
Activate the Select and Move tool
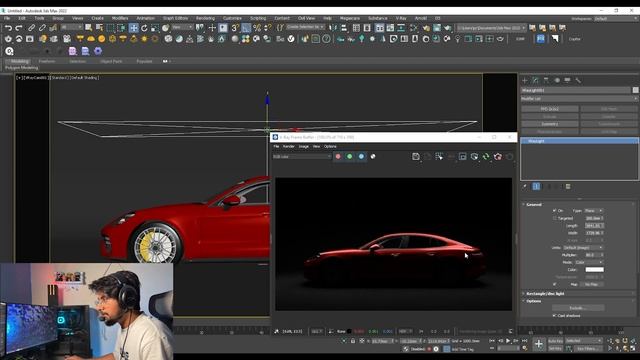pyautogui.click(x=133, y=28)
